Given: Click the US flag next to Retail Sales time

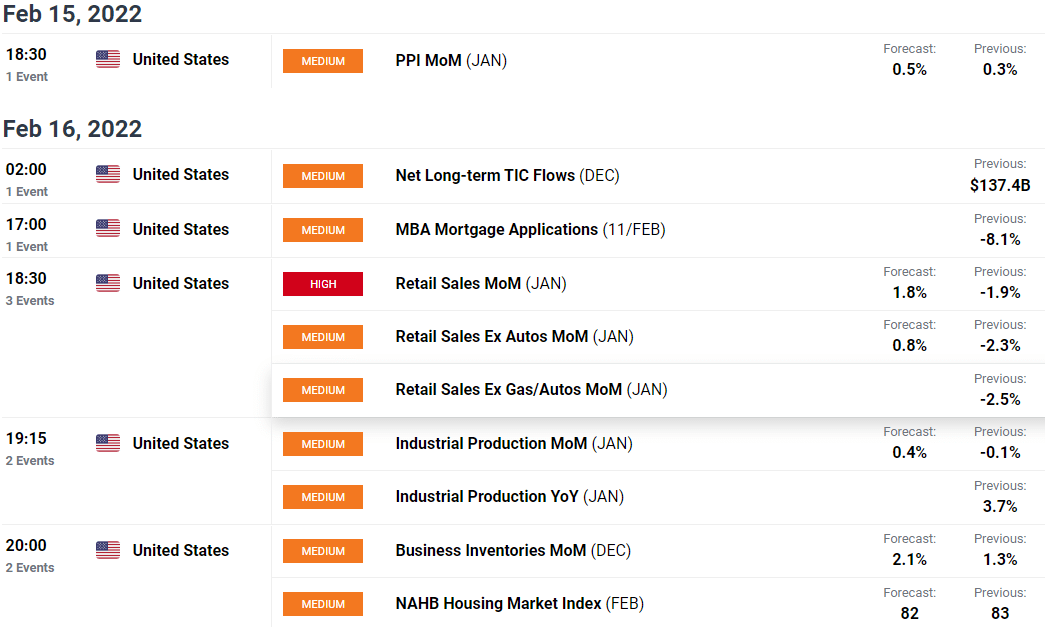Looking at the screenshot, I should tap(108, 283).
